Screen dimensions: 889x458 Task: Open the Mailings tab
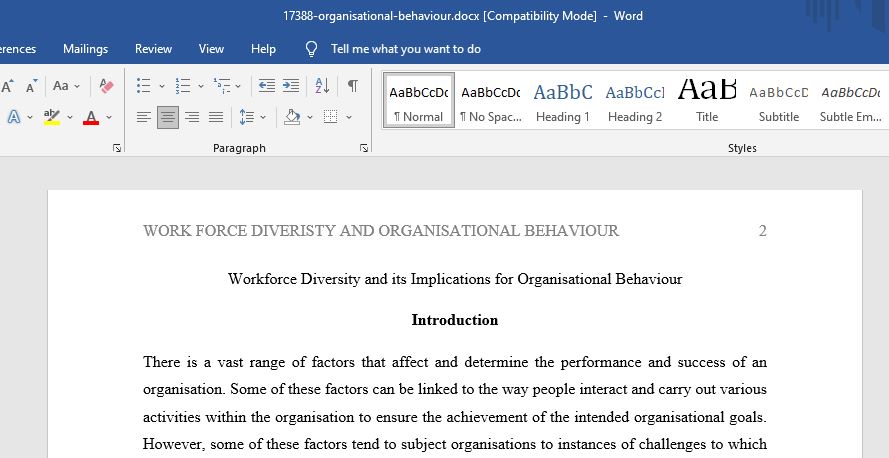pyautogui.click(x=85, y=49)
